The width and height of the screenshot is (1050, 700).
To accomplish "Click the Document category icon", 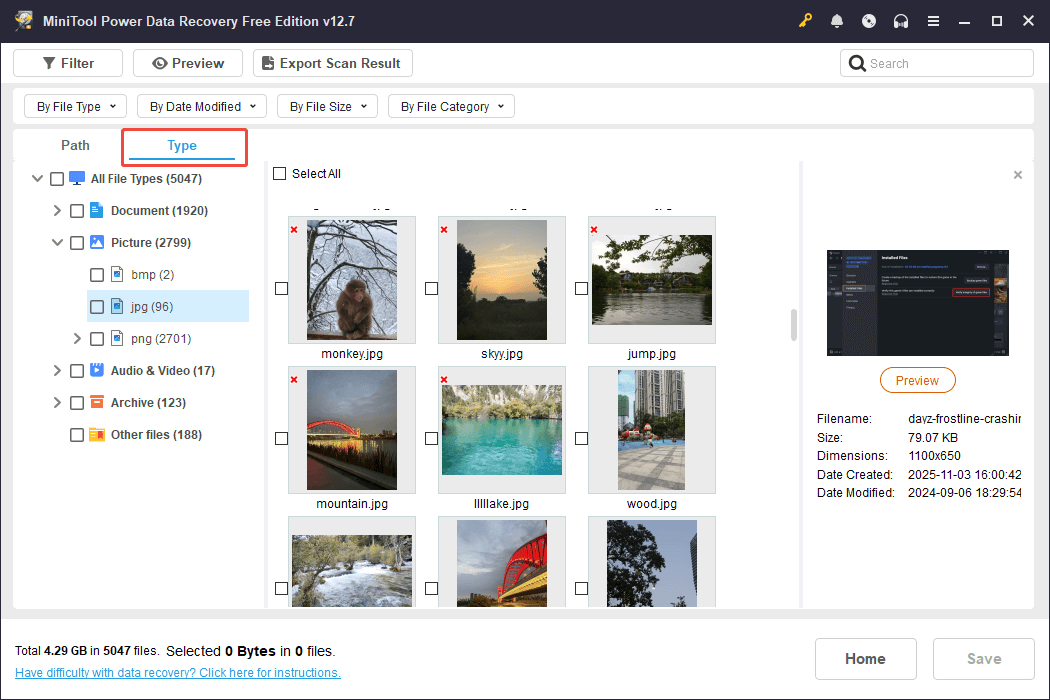I will pos(97,211).
